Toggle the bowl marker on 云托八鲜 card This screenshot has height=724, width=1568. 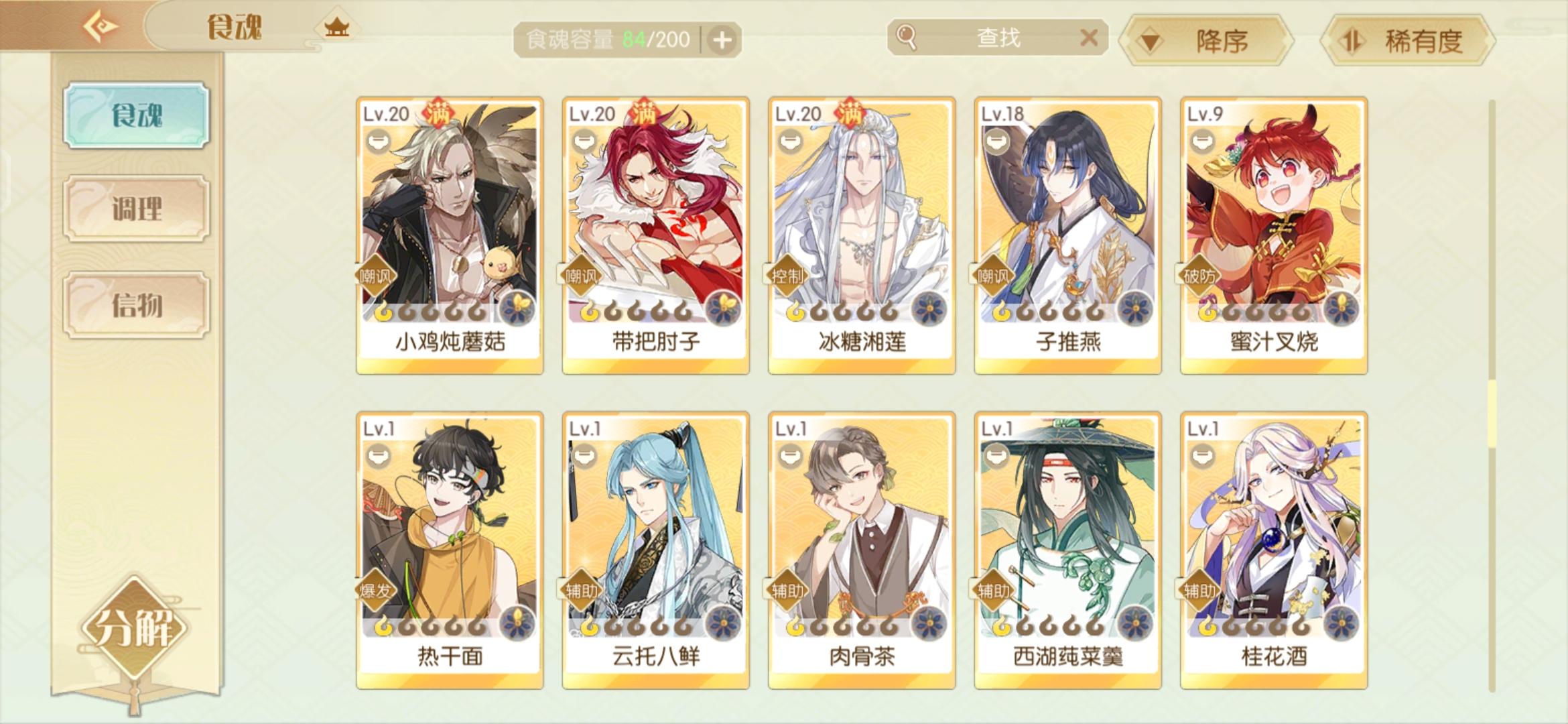(x=584, y=457)
